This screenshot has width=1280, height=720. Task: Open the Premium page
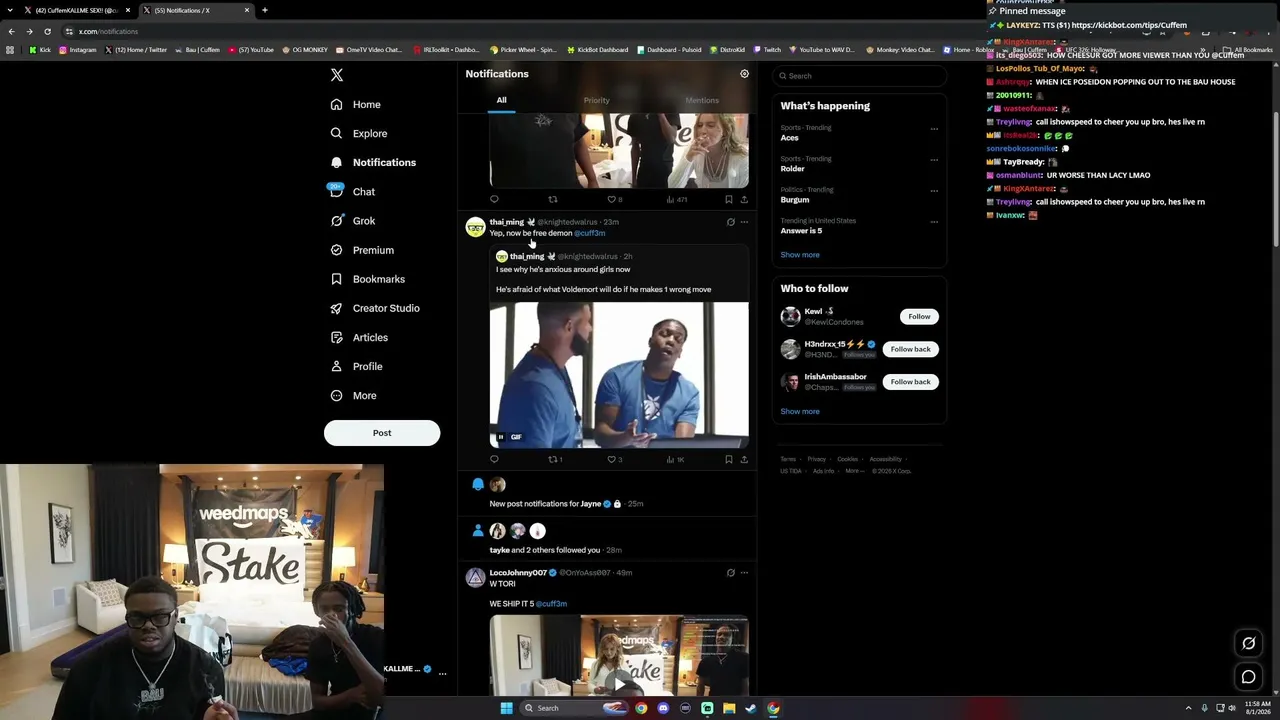pos(362,250)
